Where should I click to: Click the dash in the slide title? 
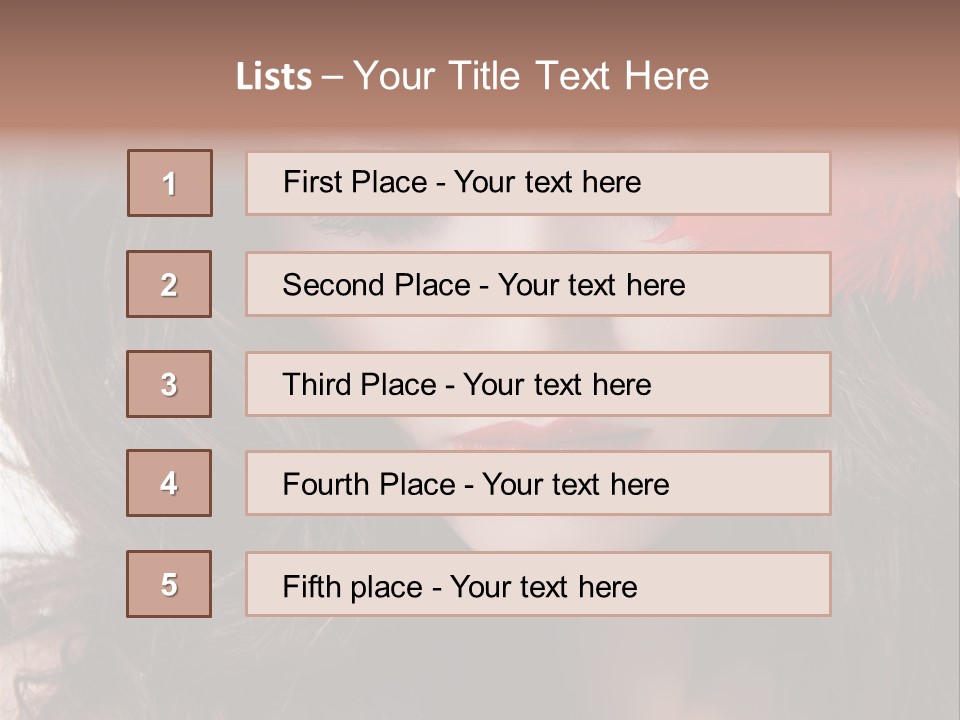click(x=332, y=78)
